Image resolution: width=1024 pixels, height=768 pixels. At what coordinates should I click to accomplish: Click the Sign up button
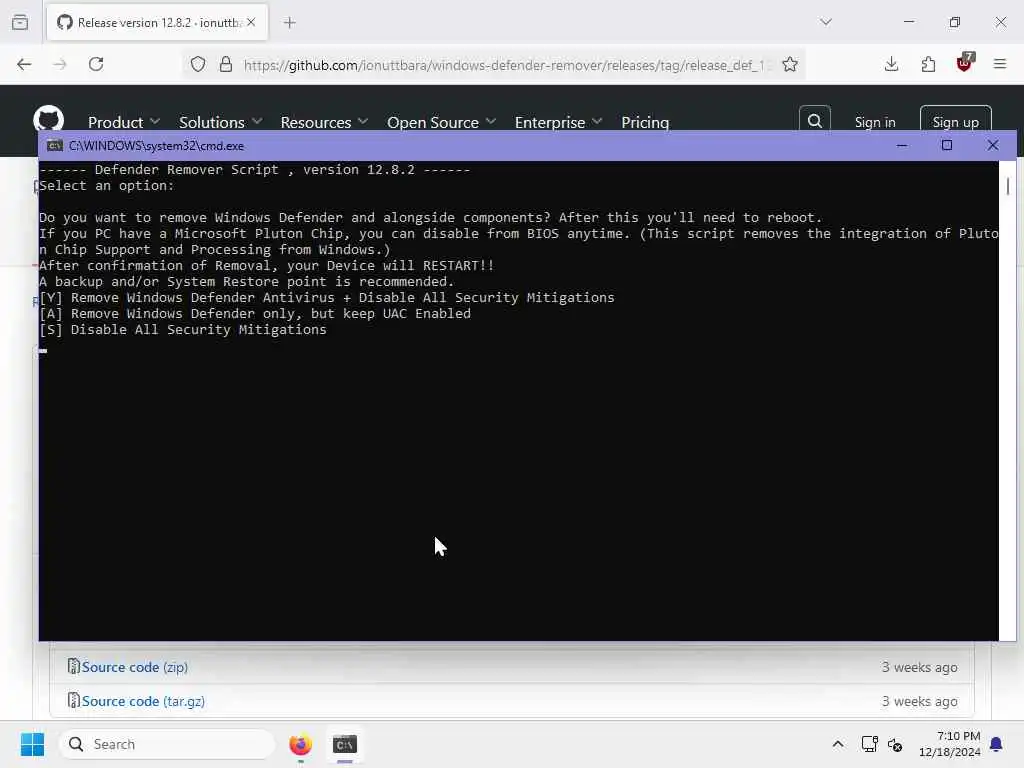(x=955, y=121)
